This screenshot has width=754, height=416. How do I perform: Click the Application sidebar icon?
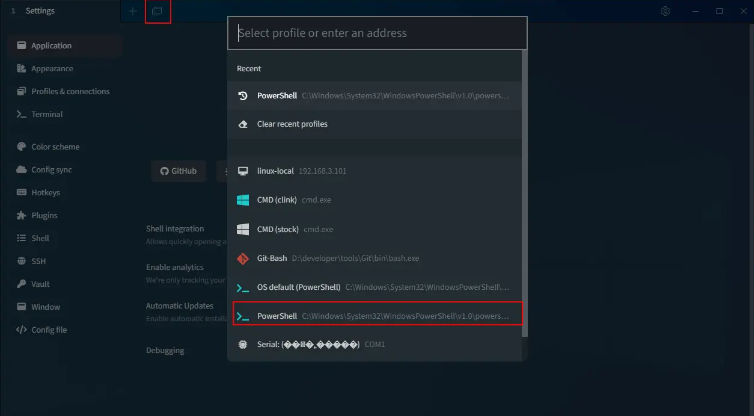click(21, 45)
